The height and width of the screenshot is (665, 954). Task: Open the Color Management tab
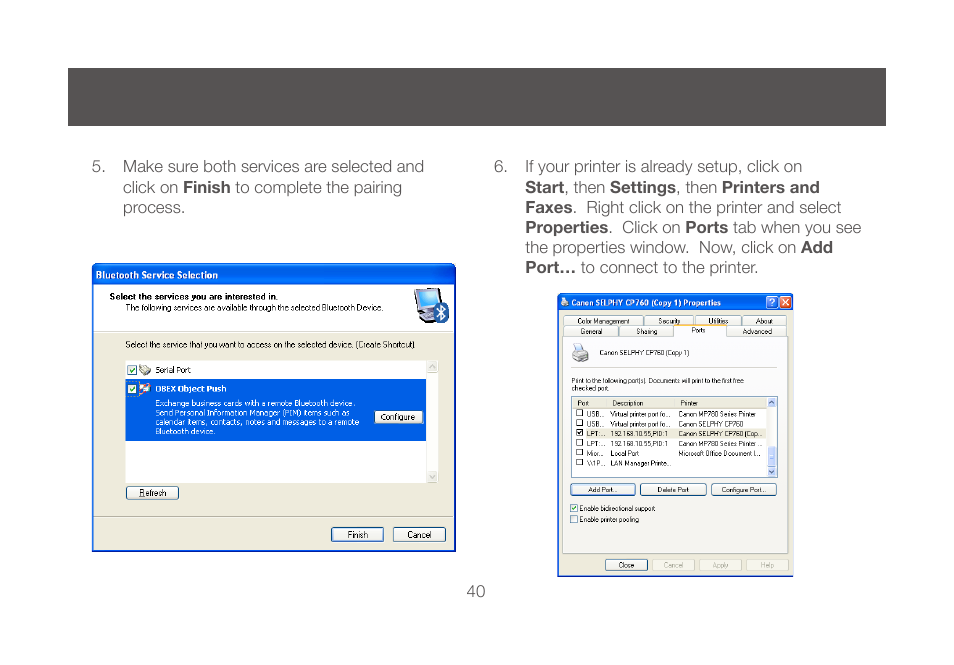[x=603, y=321]
